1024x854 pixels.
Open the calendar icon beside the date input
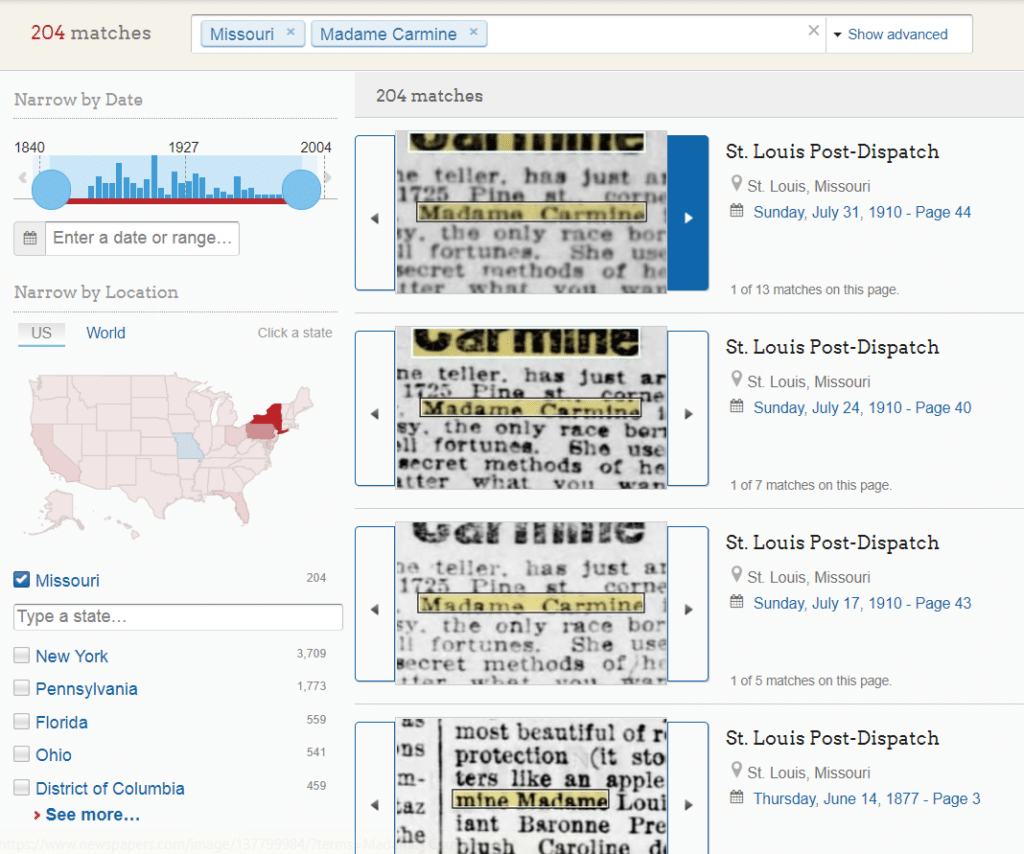[29, 238]
